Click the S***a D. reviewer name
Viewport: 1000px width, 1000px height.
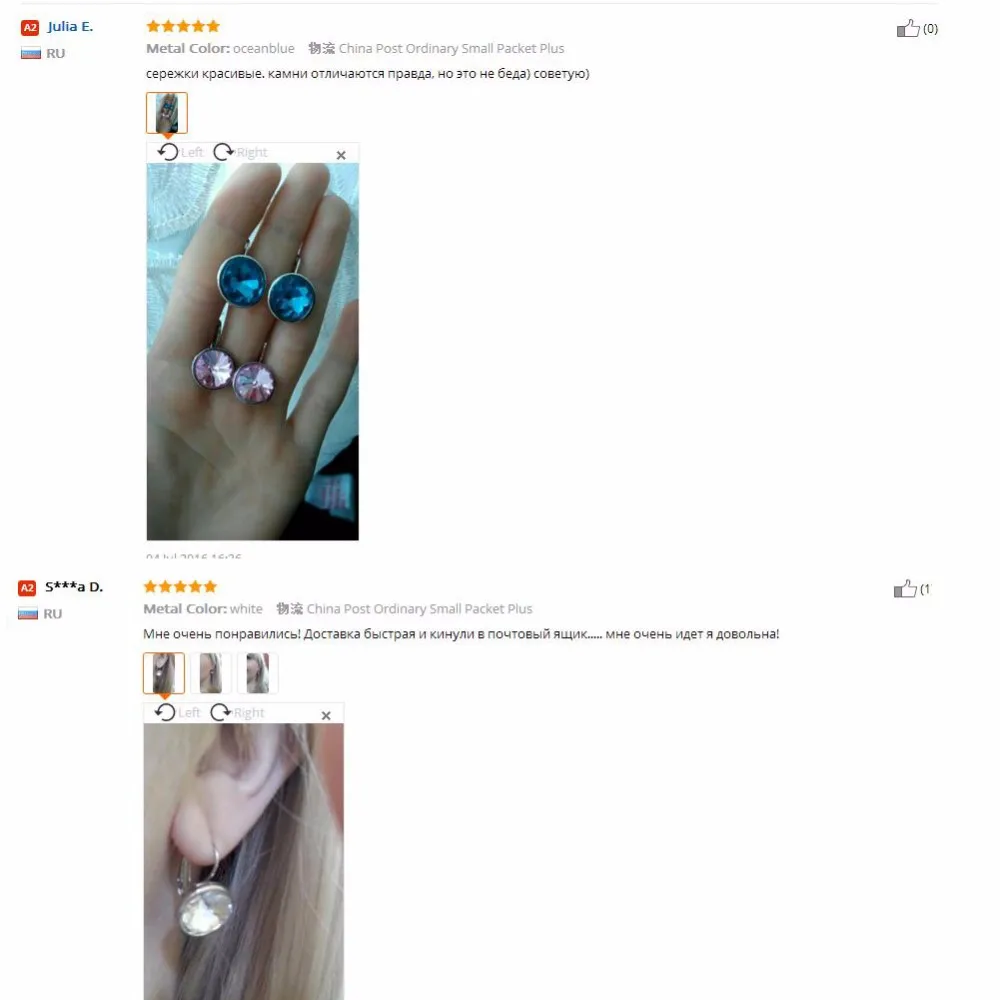[74, 587]
